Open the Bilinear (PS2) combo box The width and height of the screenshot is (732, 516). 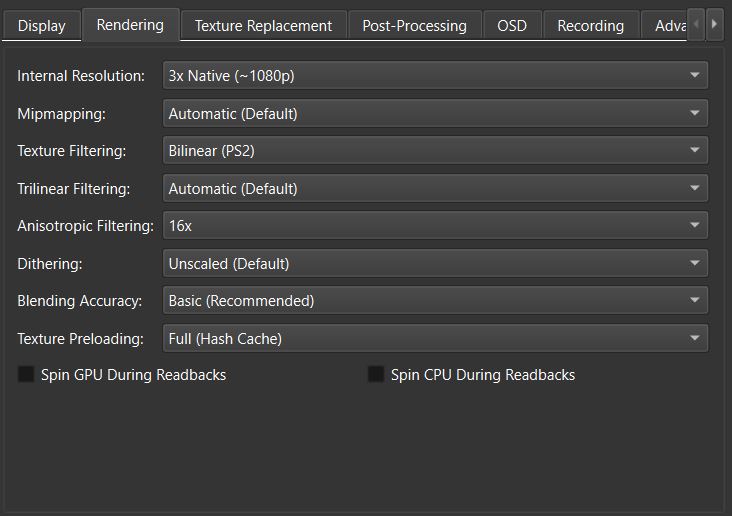(x=435, y=150)
